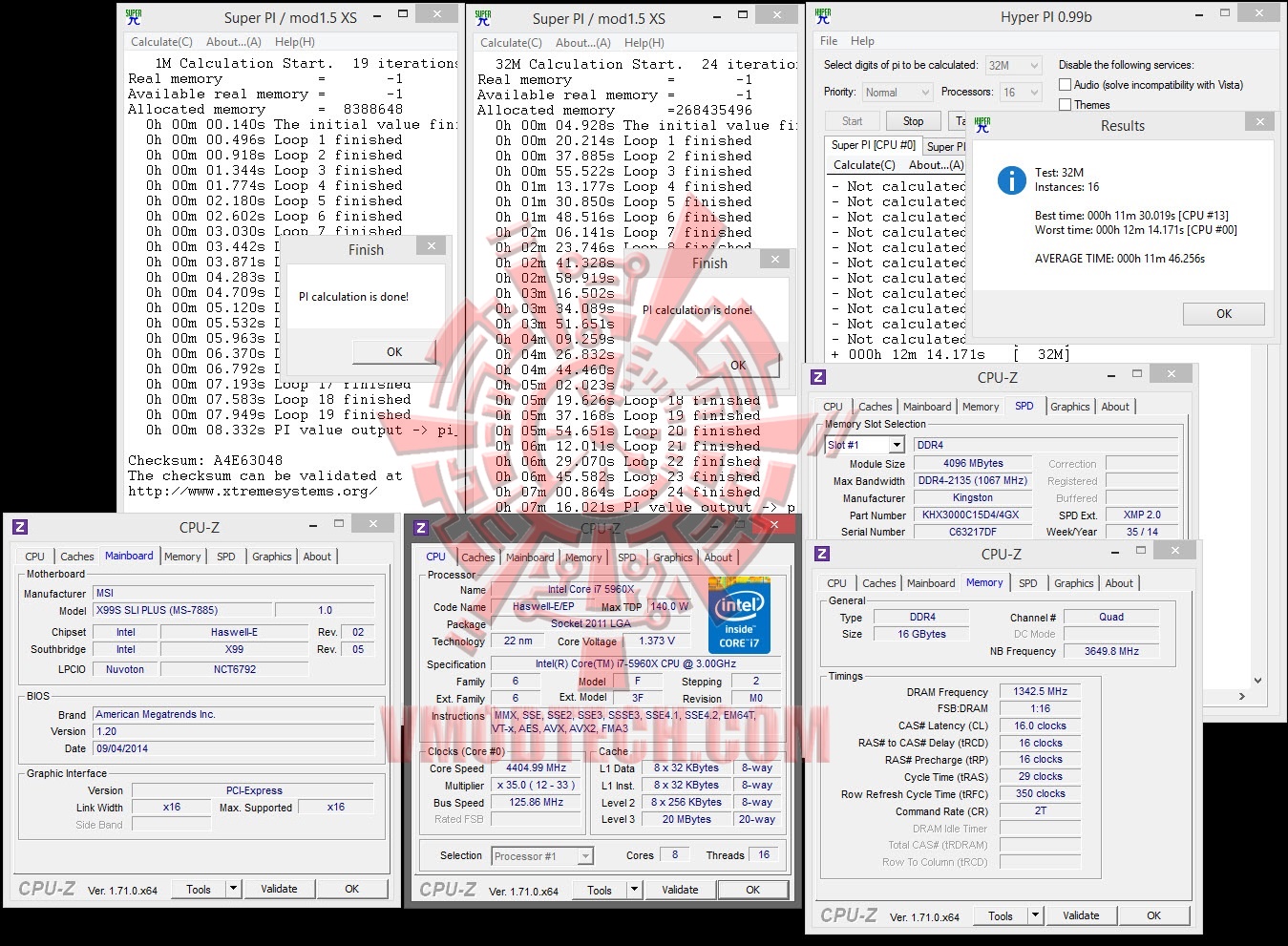Click the text 'AVERAGE TIME: 000h 11m 46.256s'

point(1120,259)
